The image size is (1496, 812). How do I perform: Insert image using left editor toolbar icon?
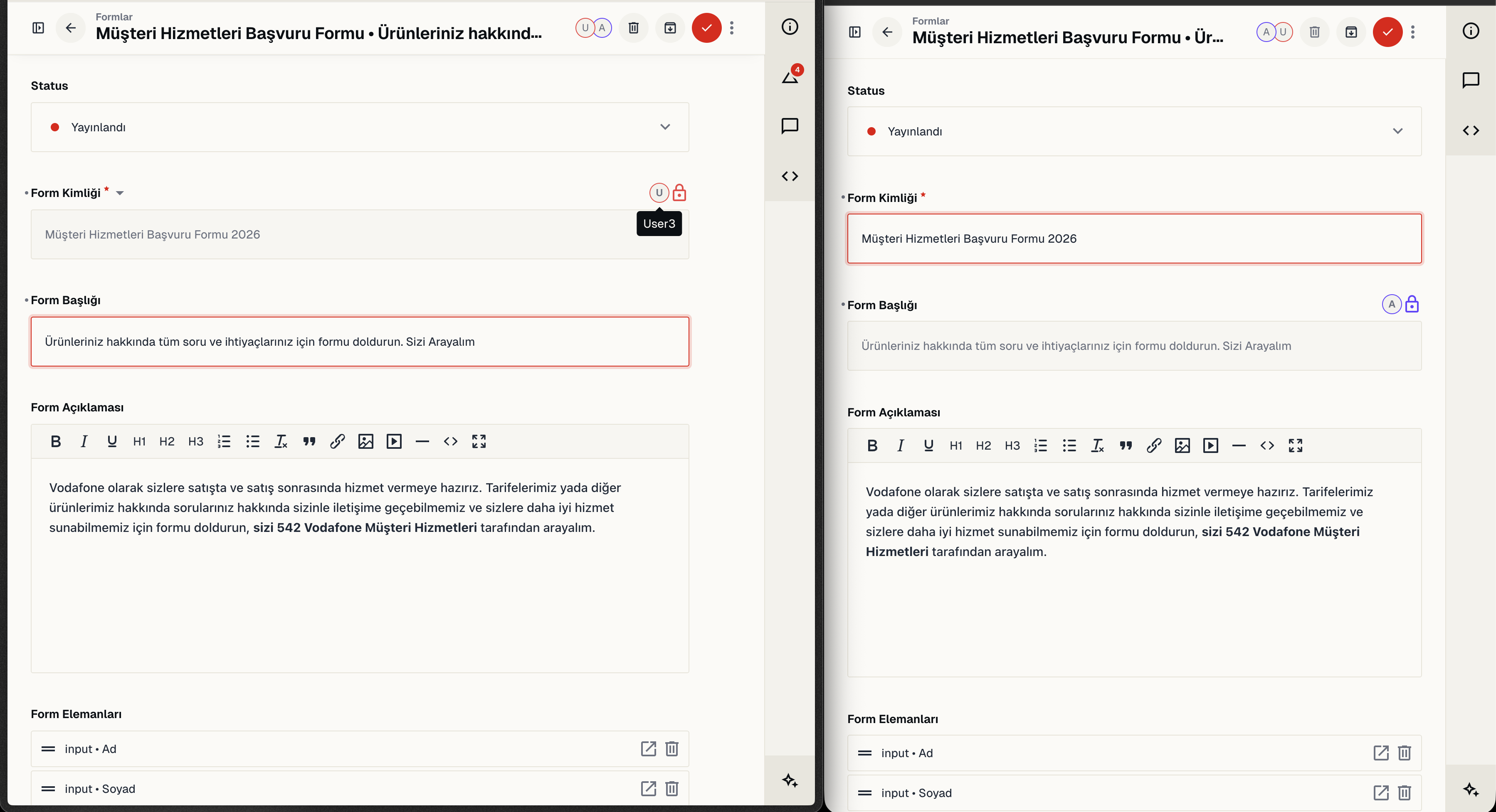(365, 441)
